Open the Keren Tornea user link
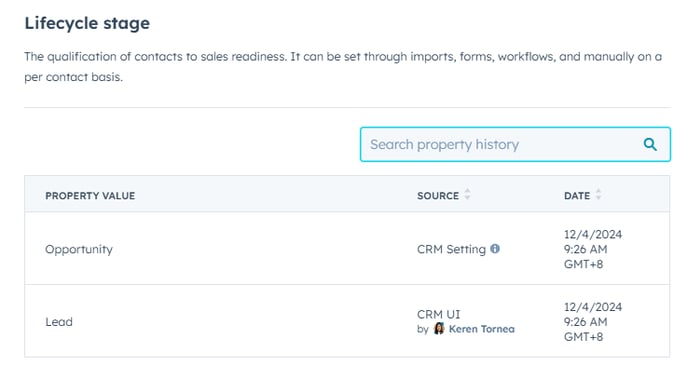Image resolution: width=688 pixels, height=379 pixels. coord(481,329)
